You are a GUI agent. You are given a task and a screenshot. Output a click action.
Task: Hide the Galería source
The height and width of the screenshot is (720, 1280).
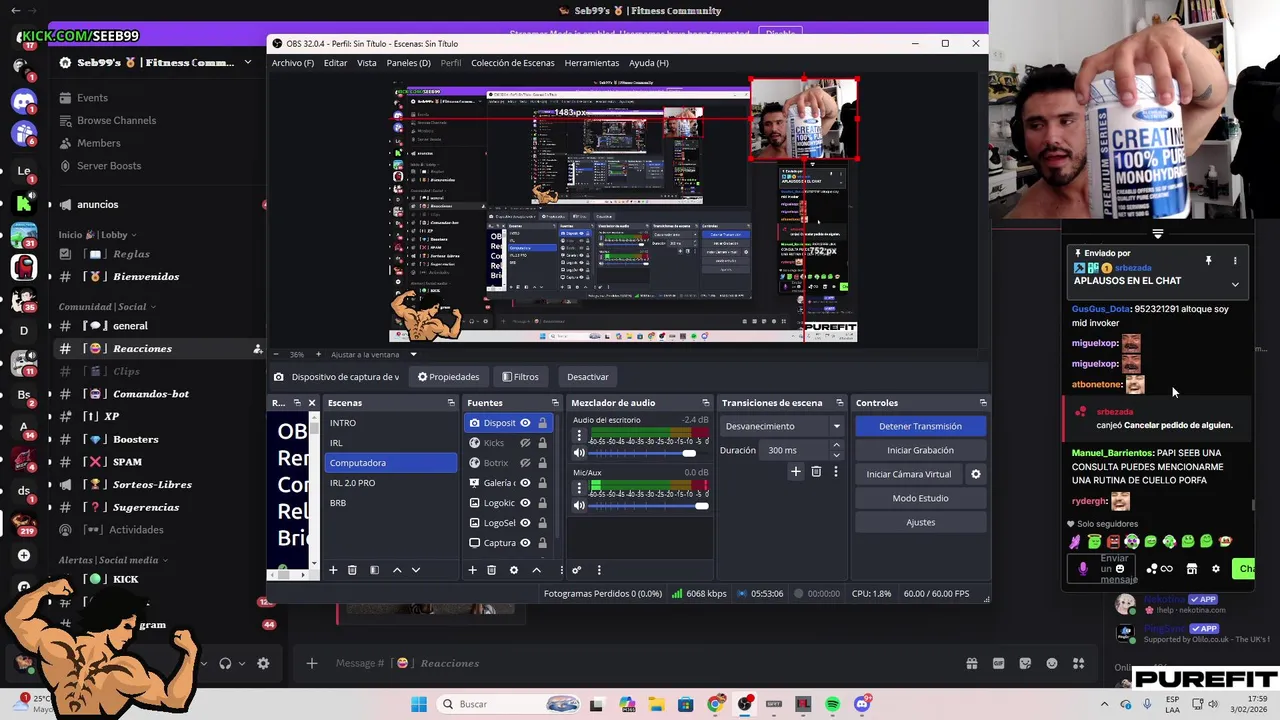[525, 483]
